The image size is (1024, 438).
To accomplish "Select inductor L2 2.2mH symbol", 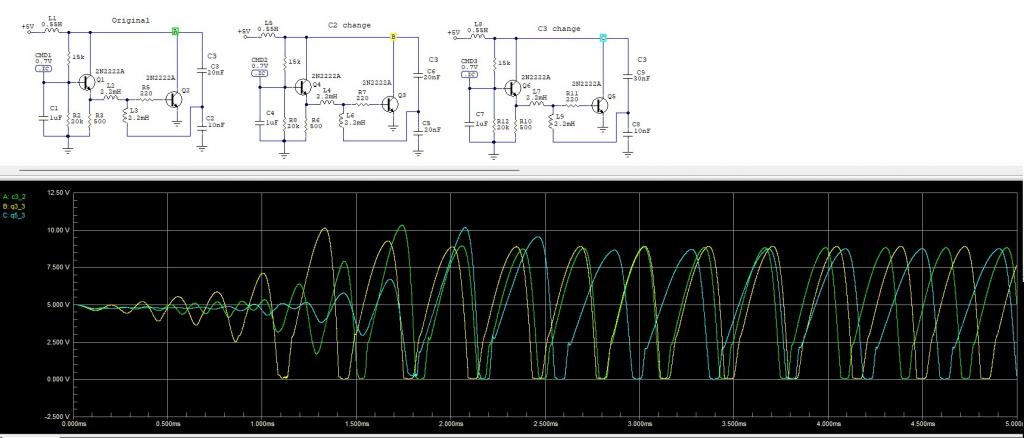I will 110,99.
